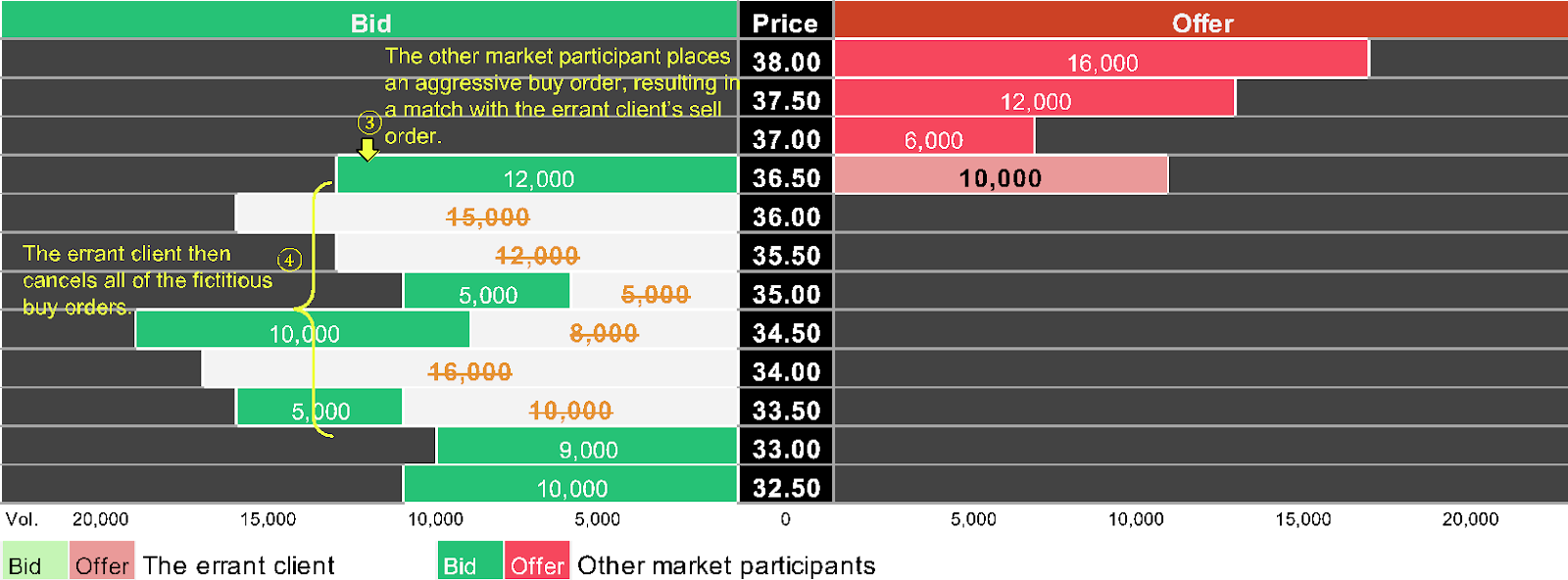Image resolution: width=1568 pixels, height=580 pixels.
Task: Click the yellow down arrow above the 12,000 bid
Action: pos(367,149)
